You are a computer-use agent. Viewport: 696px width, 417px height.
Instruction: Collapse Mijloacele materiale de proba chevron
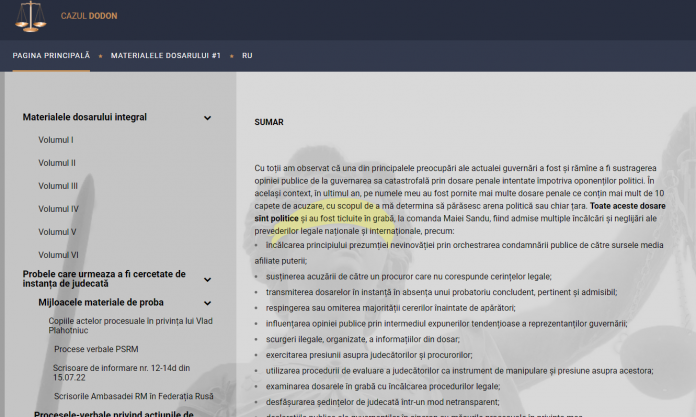coord(207,303)
